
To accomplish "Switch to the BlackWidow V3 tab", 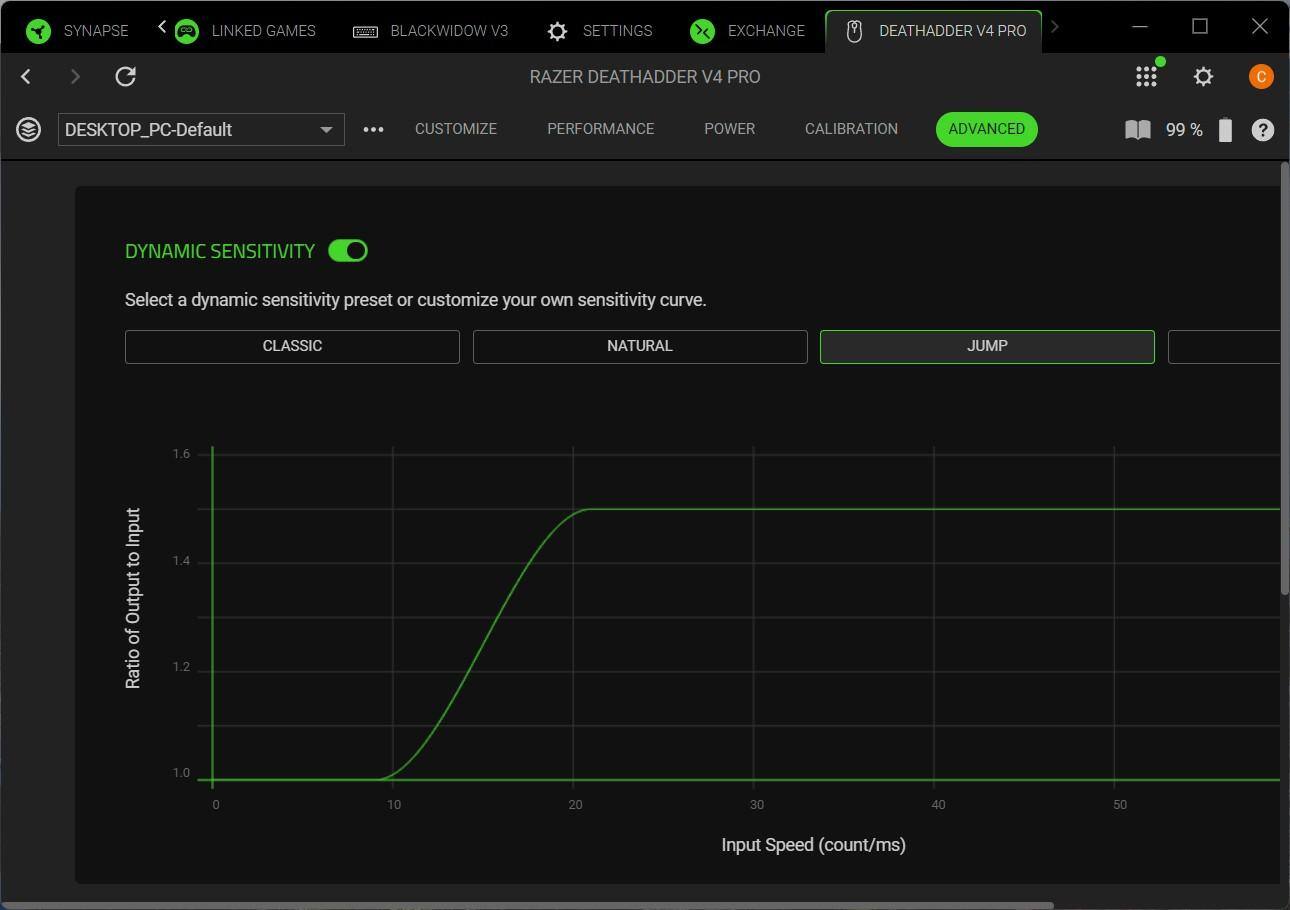I will click(431, 31).
